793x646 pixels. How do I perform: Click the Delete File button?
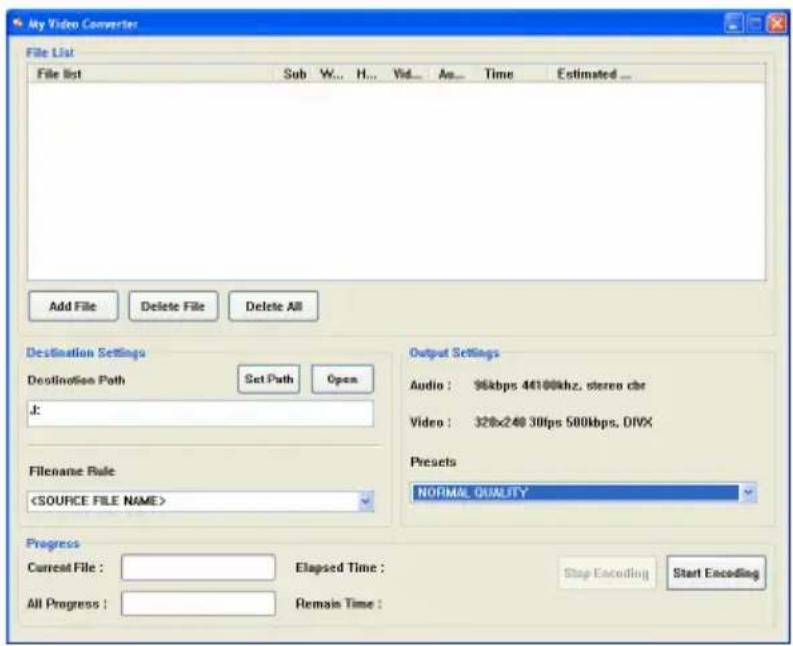click(173, 306)
